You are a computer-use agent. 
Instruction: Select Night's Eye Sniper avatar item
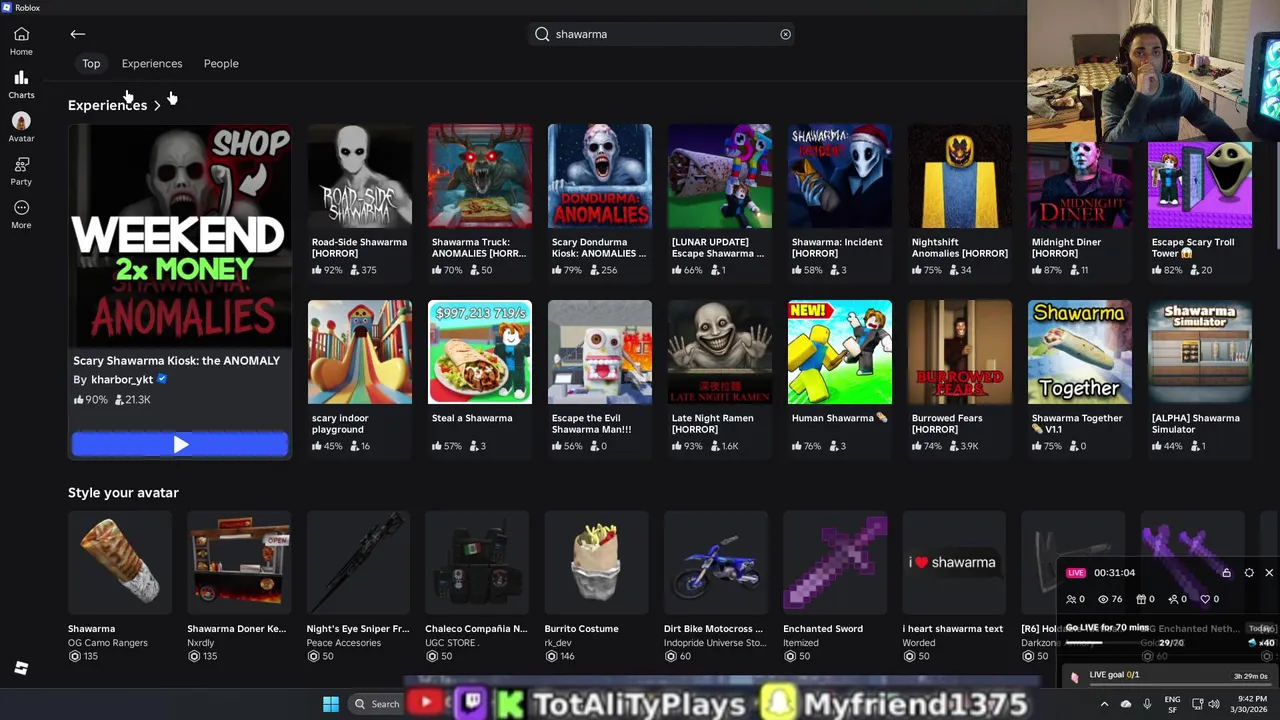tap(358, 587)
